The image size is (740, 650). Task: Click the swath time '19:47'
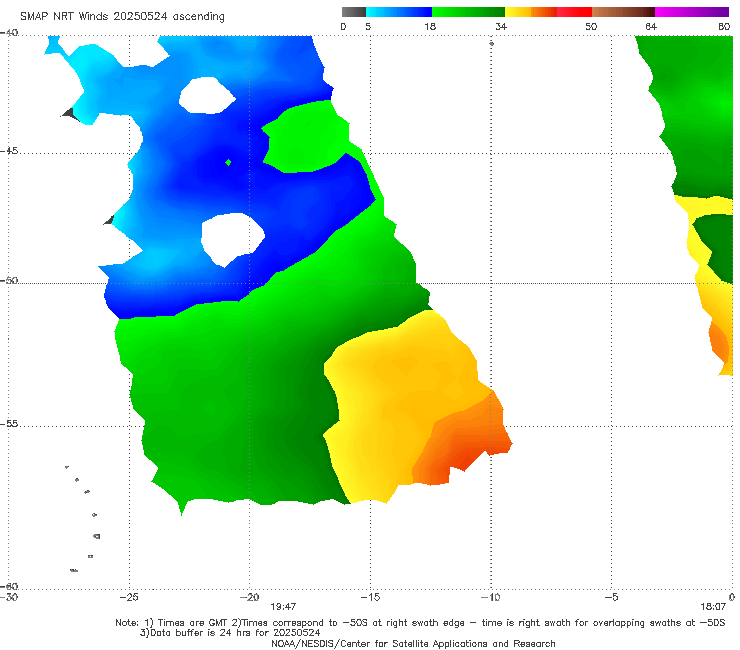point(283,607)
